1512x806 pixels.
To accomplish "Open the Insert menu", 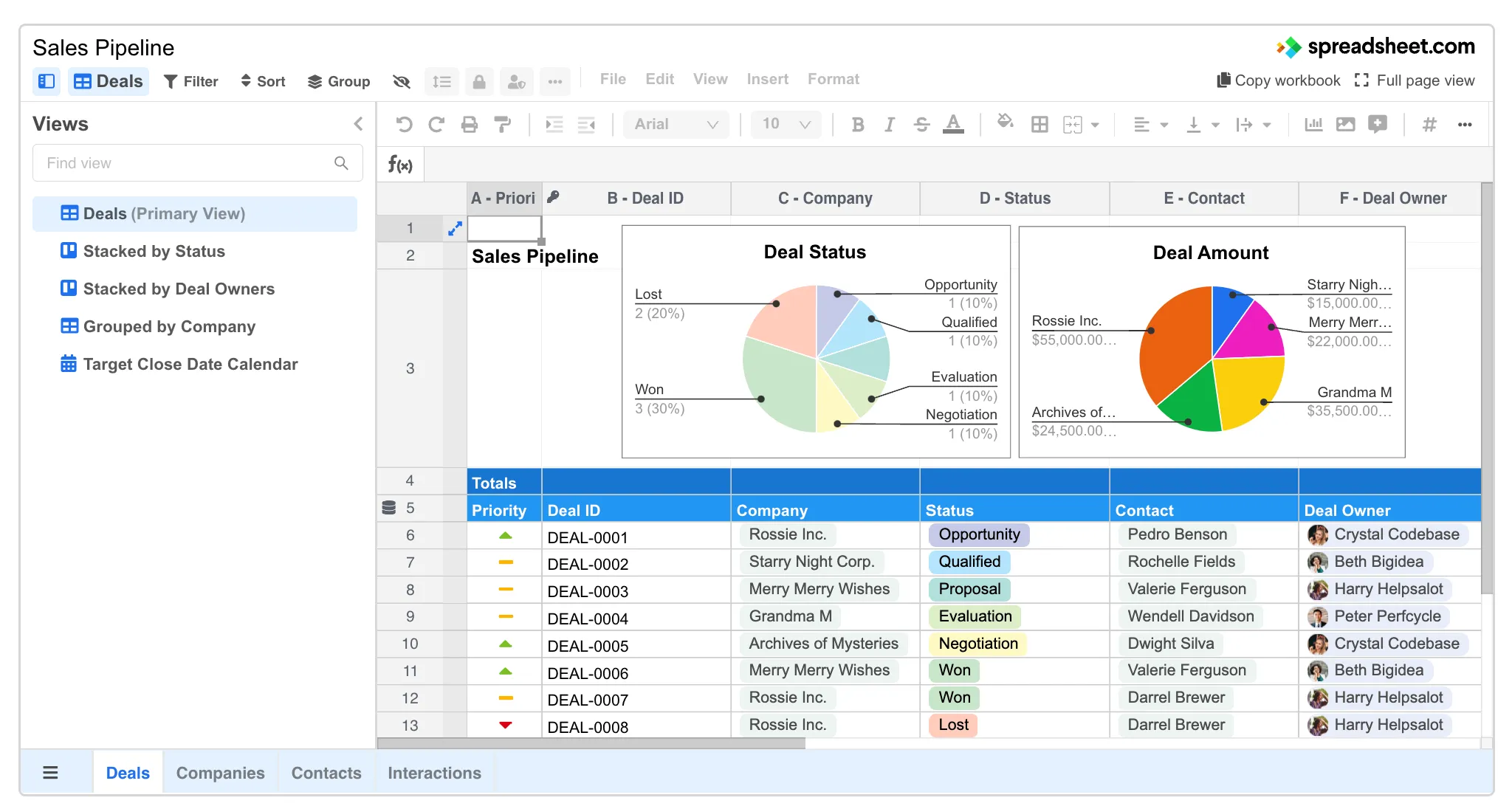I will click(x=767, y=79).
